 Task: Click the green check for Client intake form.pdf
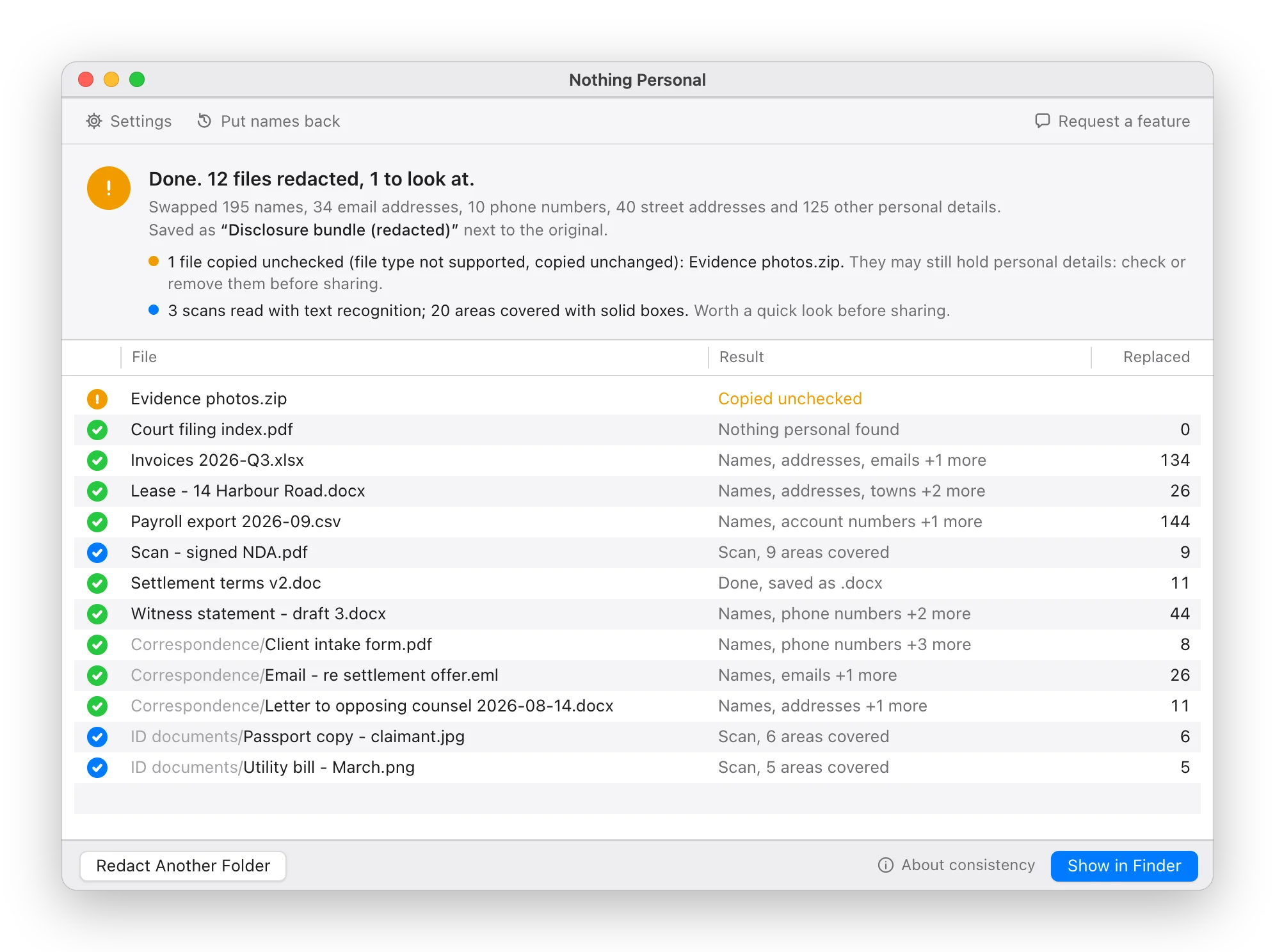[x=97, y=645]
